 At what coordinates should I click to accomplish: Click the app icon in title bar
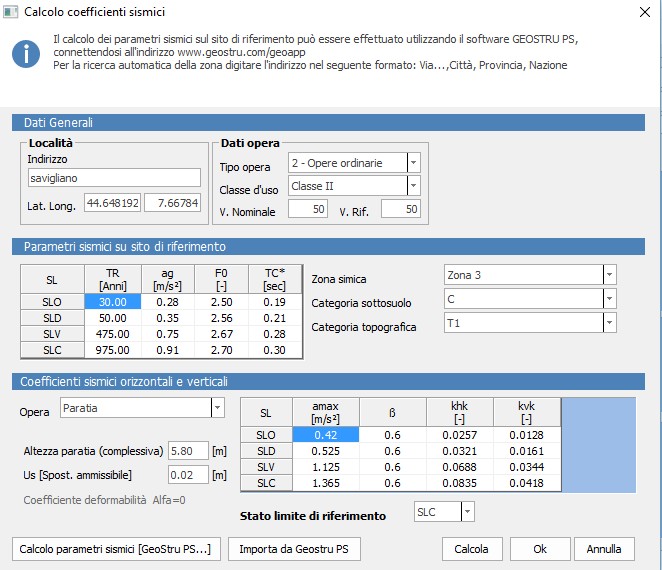[x=12, y=12]
